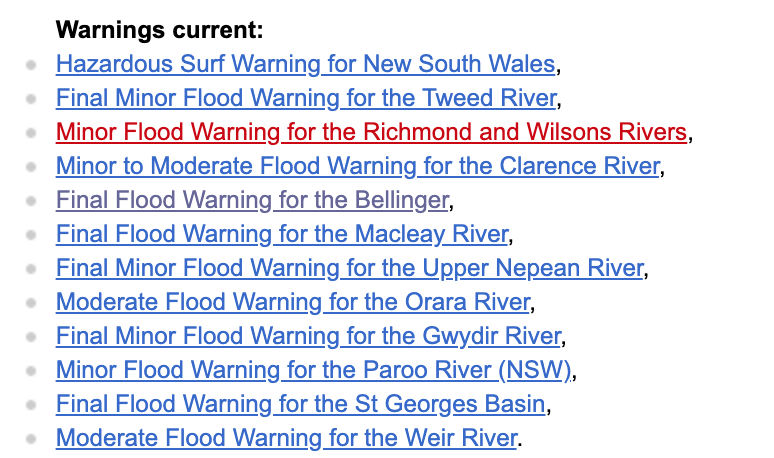774x458 pixels.
Task: Open Final Minor Flood Warning for Upper Nepean River
Action: click(x=350, y=268)
